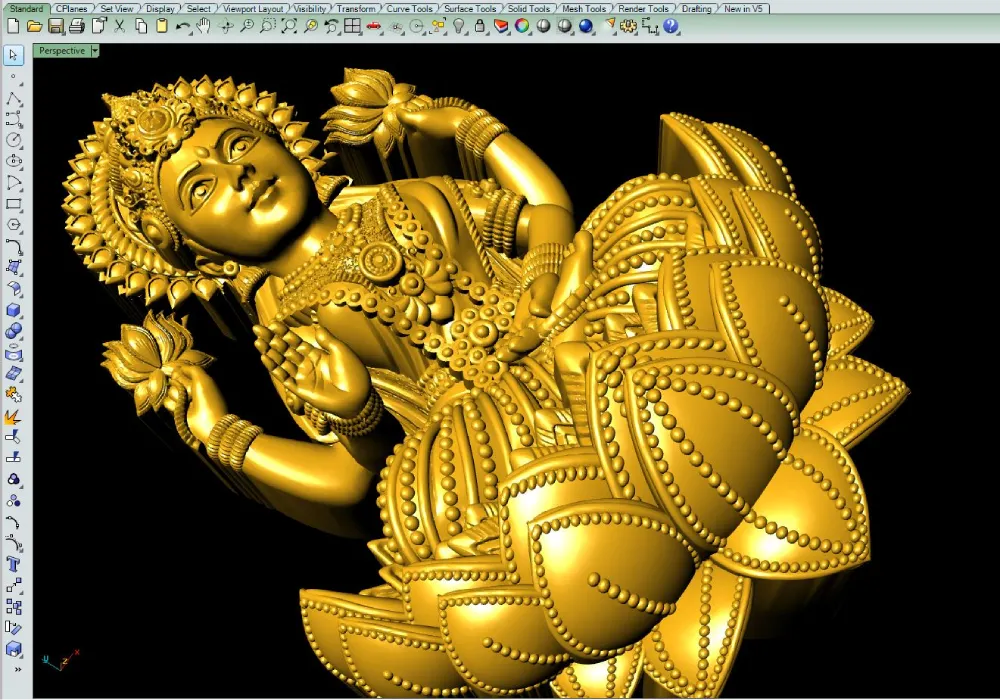
Task: Undo the last action with Undo arrow
Action: point(183,26)
